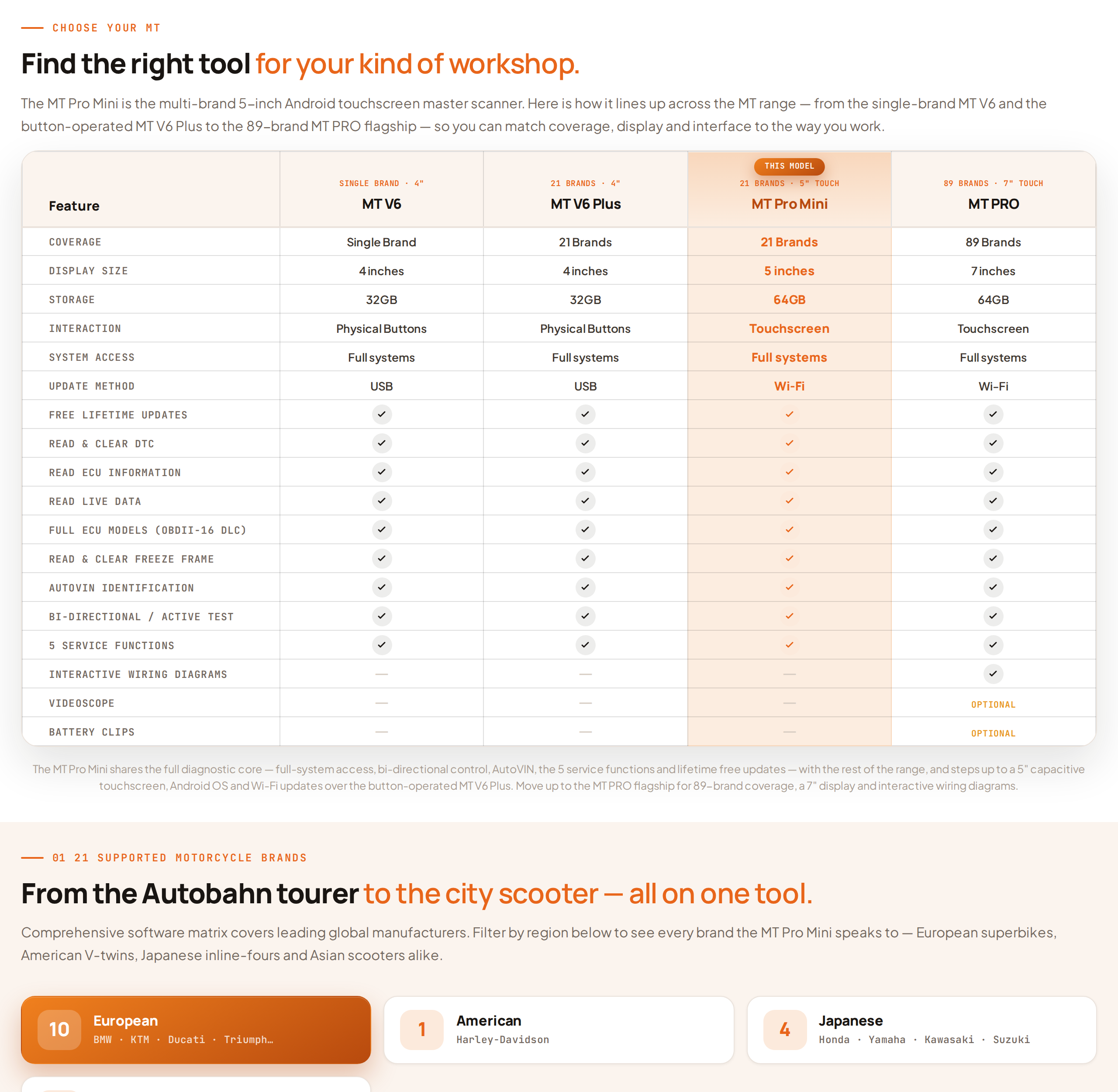Select the American brands filter card
The image size is (1118, 1092).
(x=559, y=1030)
